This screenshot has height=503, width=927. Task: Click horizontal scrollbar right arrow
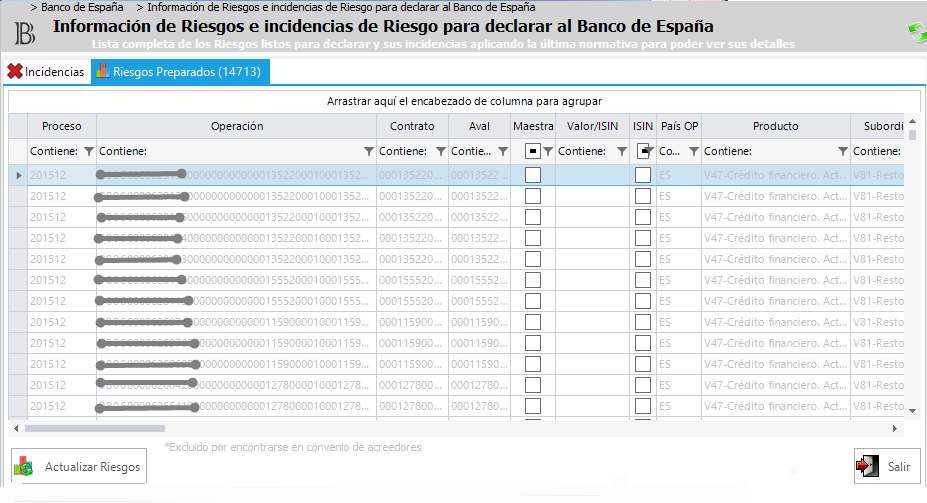894,429
